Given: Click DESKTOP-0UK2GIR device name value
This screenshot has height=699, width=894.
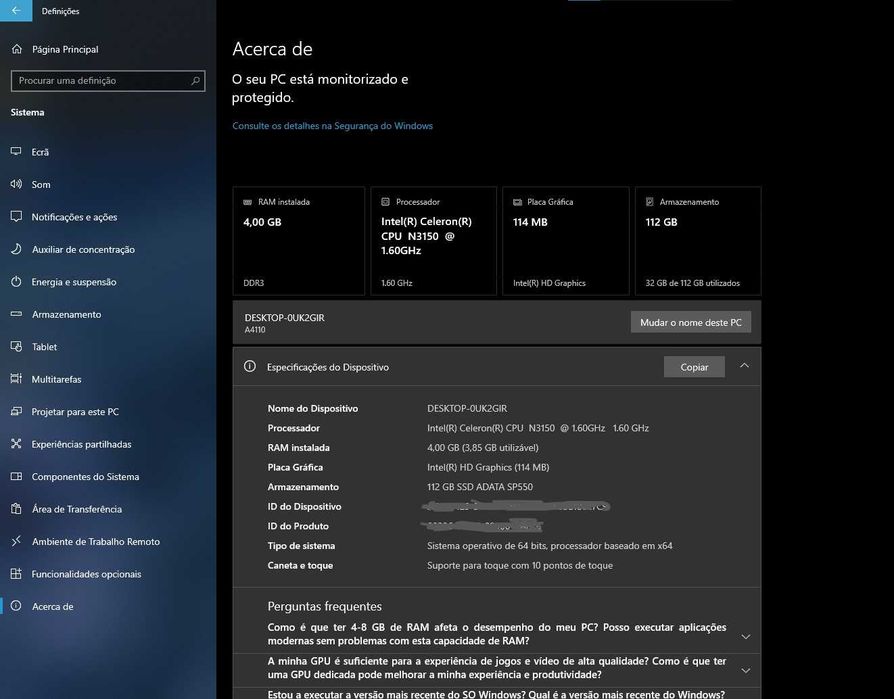Looking at the screenshot, I should pos(467,408).
